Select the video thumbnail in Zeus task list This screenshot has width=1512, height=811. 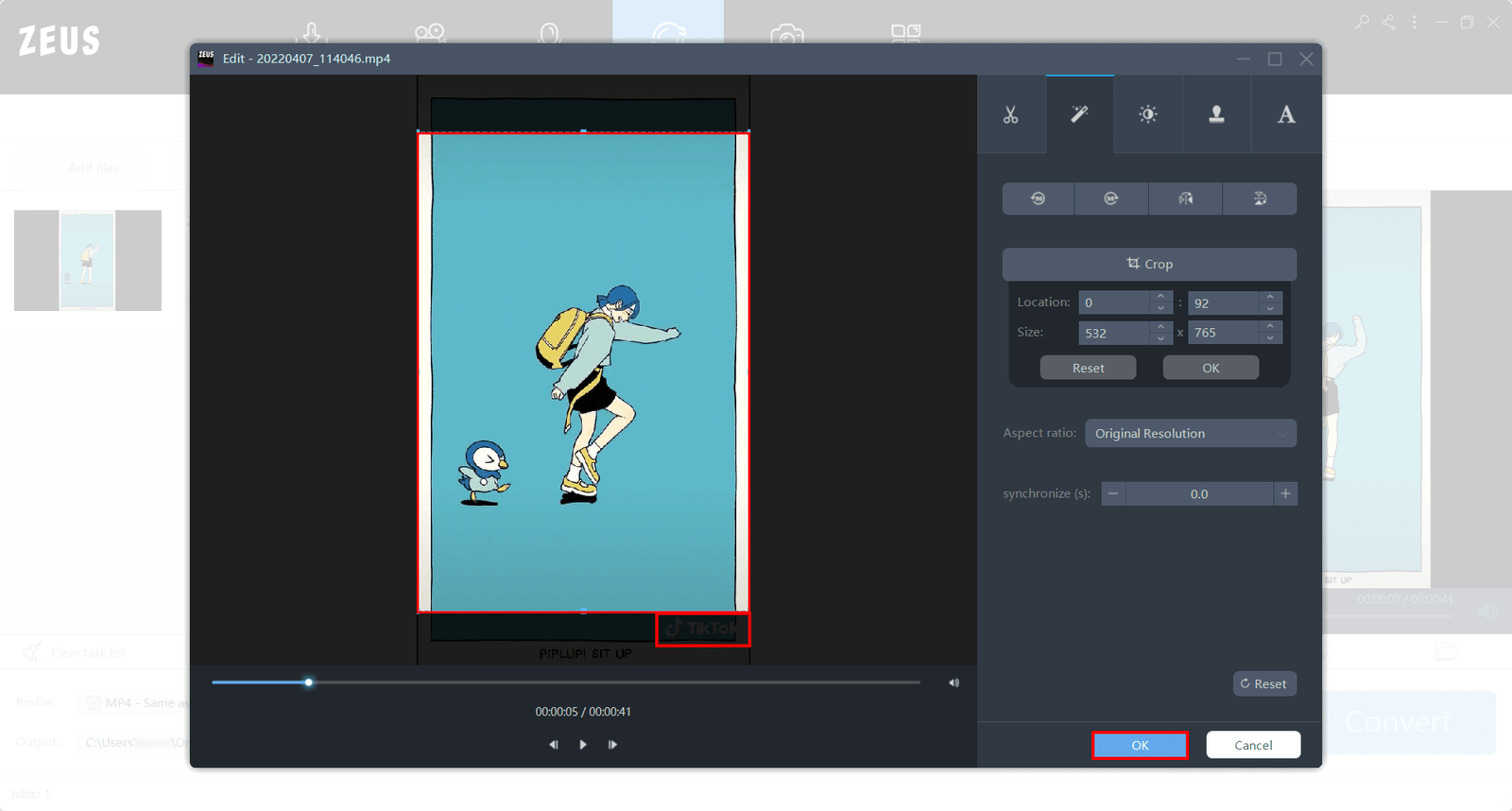(88, 260)
